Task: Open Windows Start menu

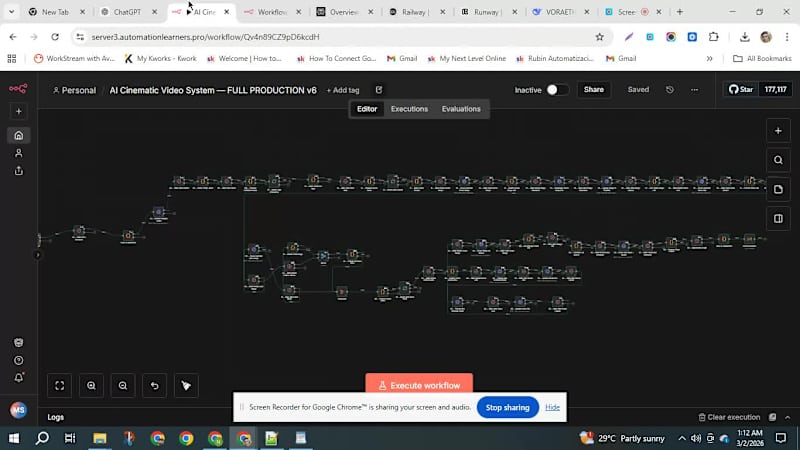Action: [14, 438]
